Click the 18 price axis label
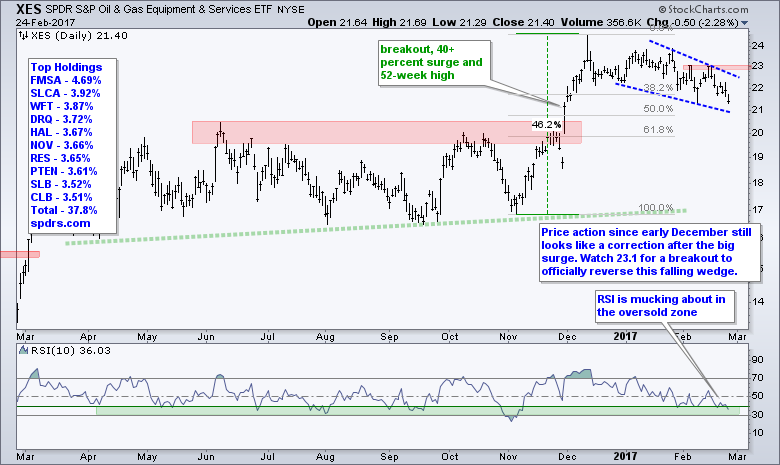The width and height of the screenshot is (780, 465). tap(758, 183)
